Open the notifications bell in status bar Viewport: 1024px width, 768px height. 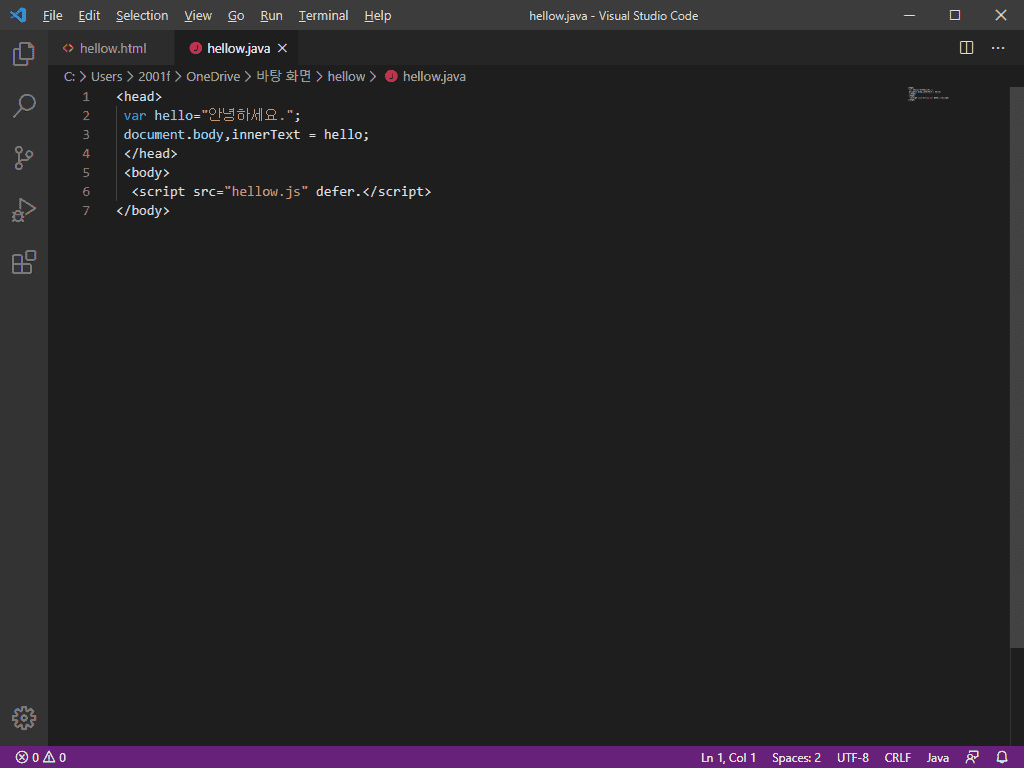[1002, 757]
